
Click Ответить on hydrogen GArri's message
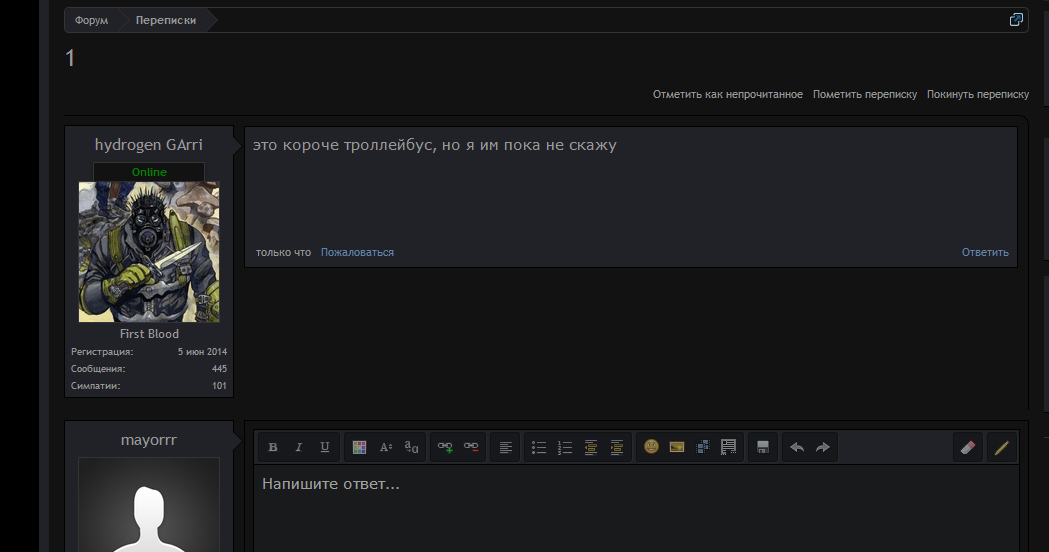tap(985, 252)
